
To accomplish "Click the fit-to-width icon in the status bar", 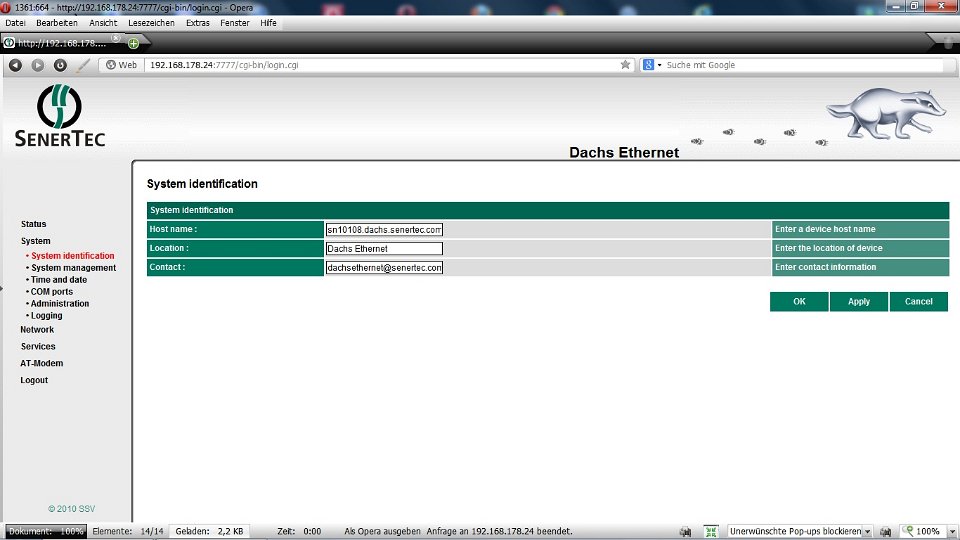I will [x=711, y=532].
